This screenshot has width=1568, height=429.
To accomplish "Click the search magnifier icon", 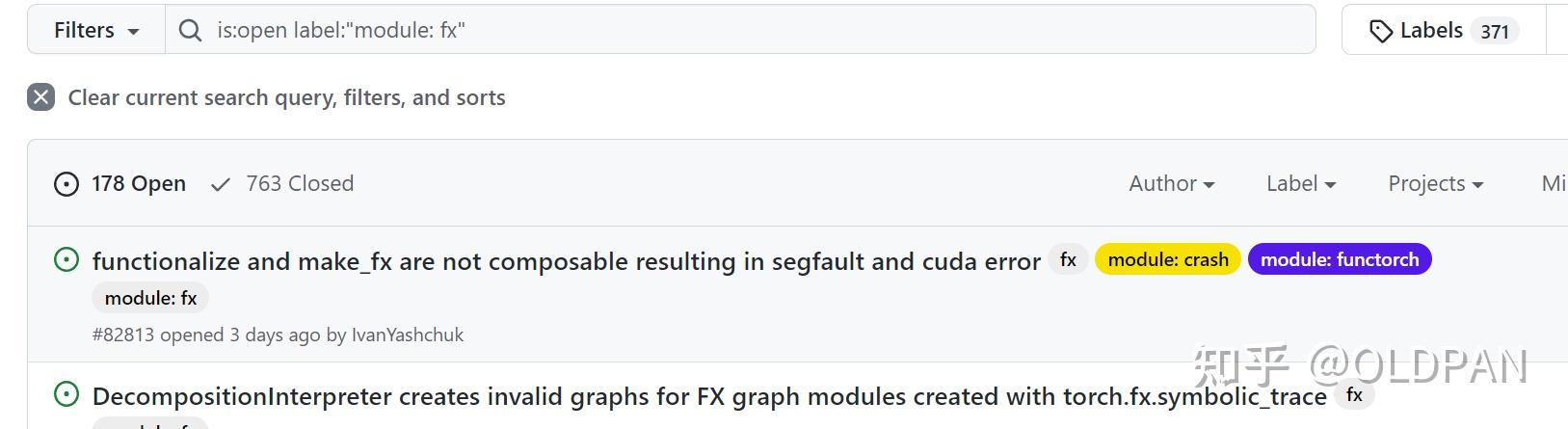I will [191, 31].
